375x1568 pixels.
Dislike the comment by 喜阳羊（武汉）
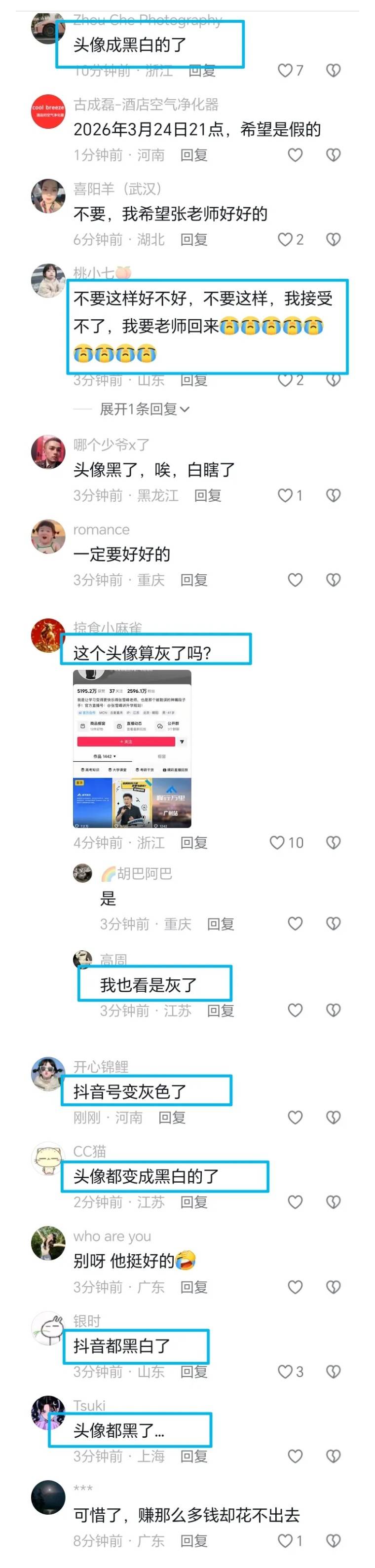point(333,240)
